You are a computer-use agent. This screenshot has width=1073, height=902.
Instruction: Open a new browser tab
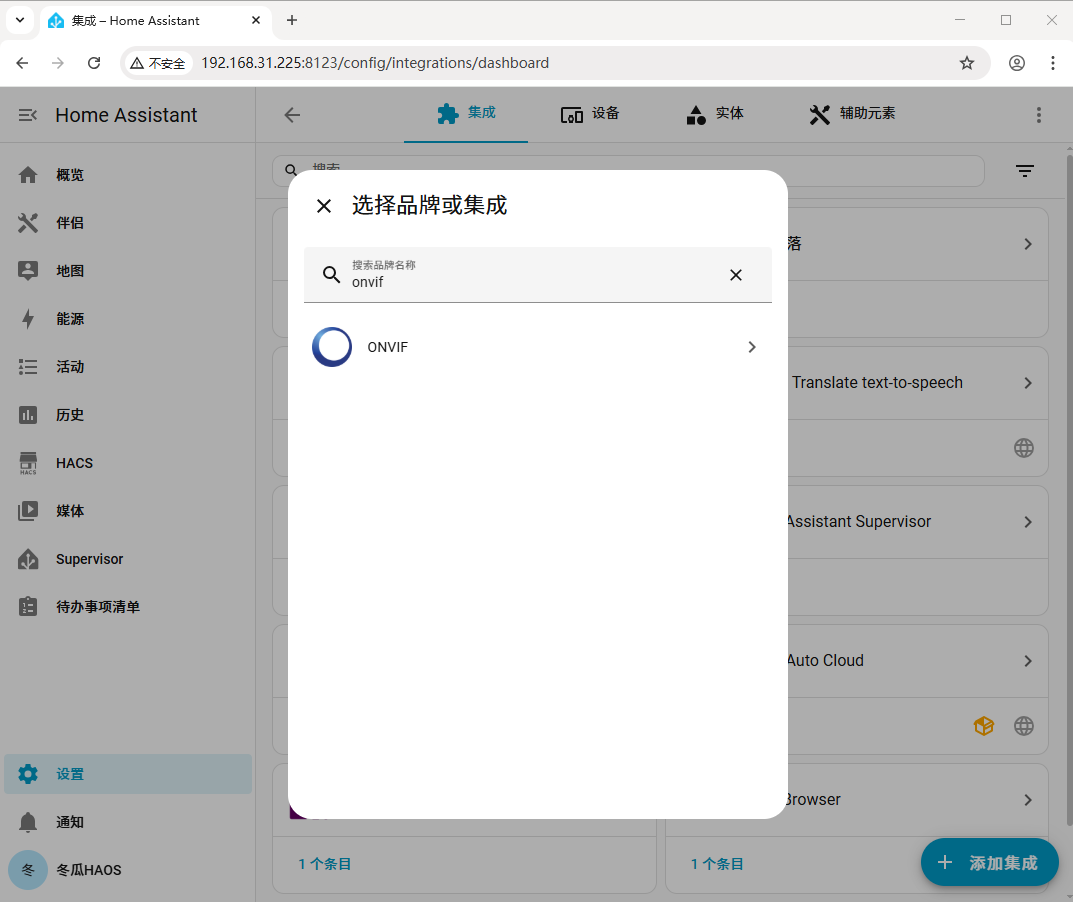point(292,21)
